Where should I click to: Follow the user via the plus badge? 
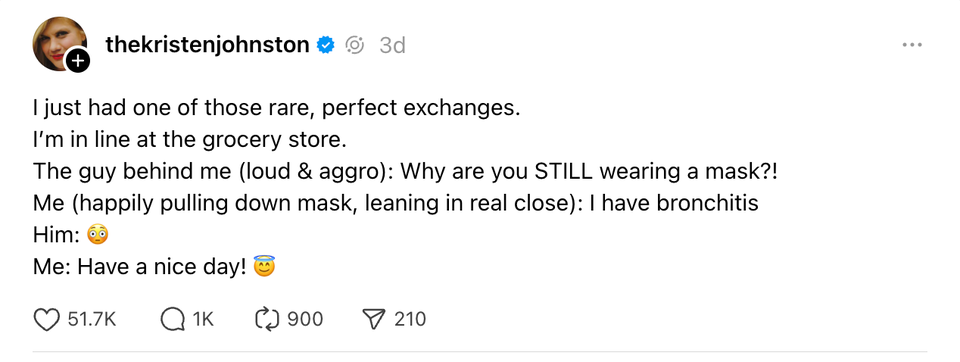point(78,61)
